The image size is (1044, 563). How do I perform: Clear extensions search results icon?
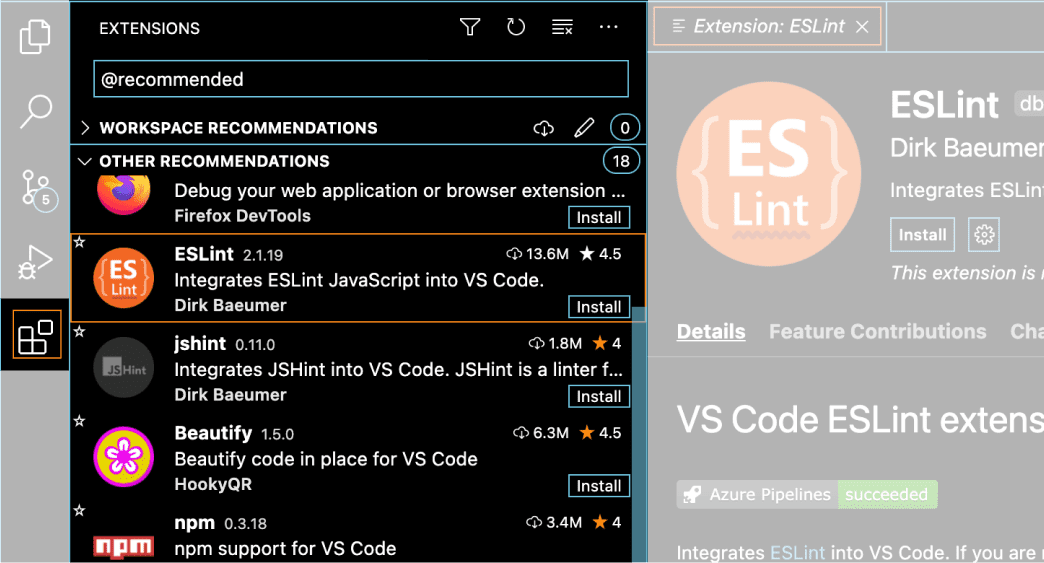(562, 27)
